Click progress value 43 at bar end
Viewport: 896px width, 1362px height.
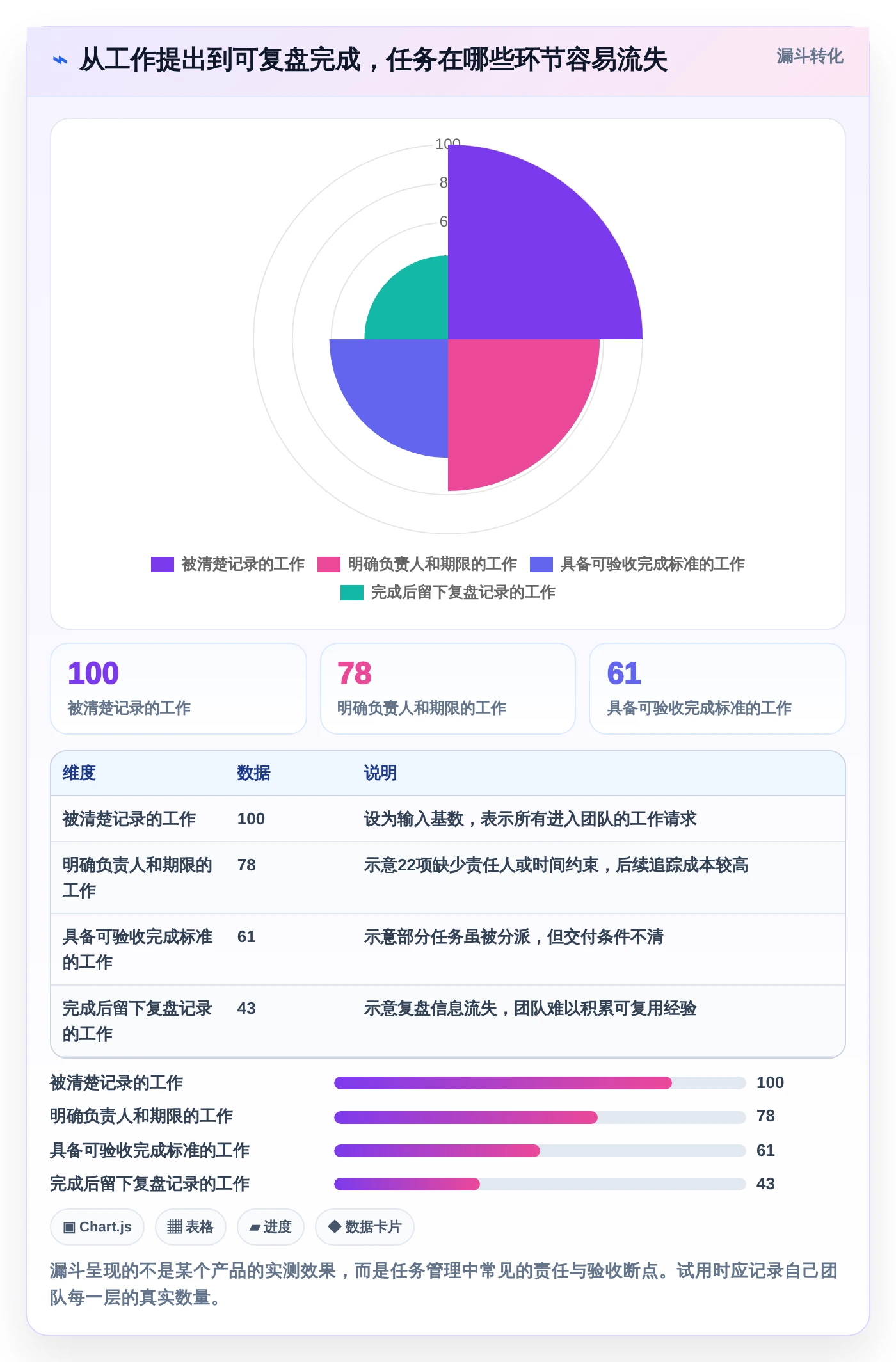coord(765,1184)
